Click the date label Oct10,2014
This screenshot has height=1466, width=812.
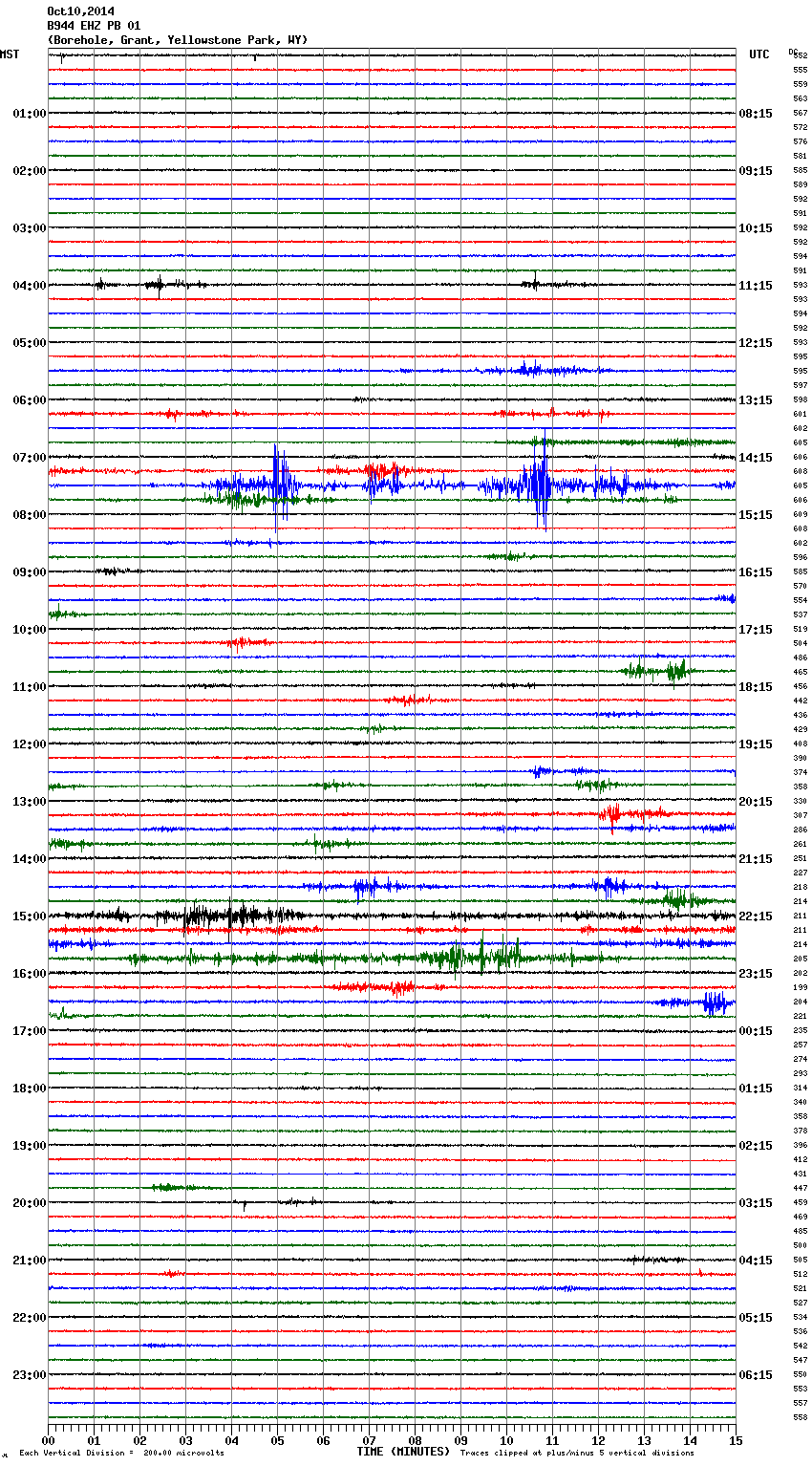click(x=80, y=11)
